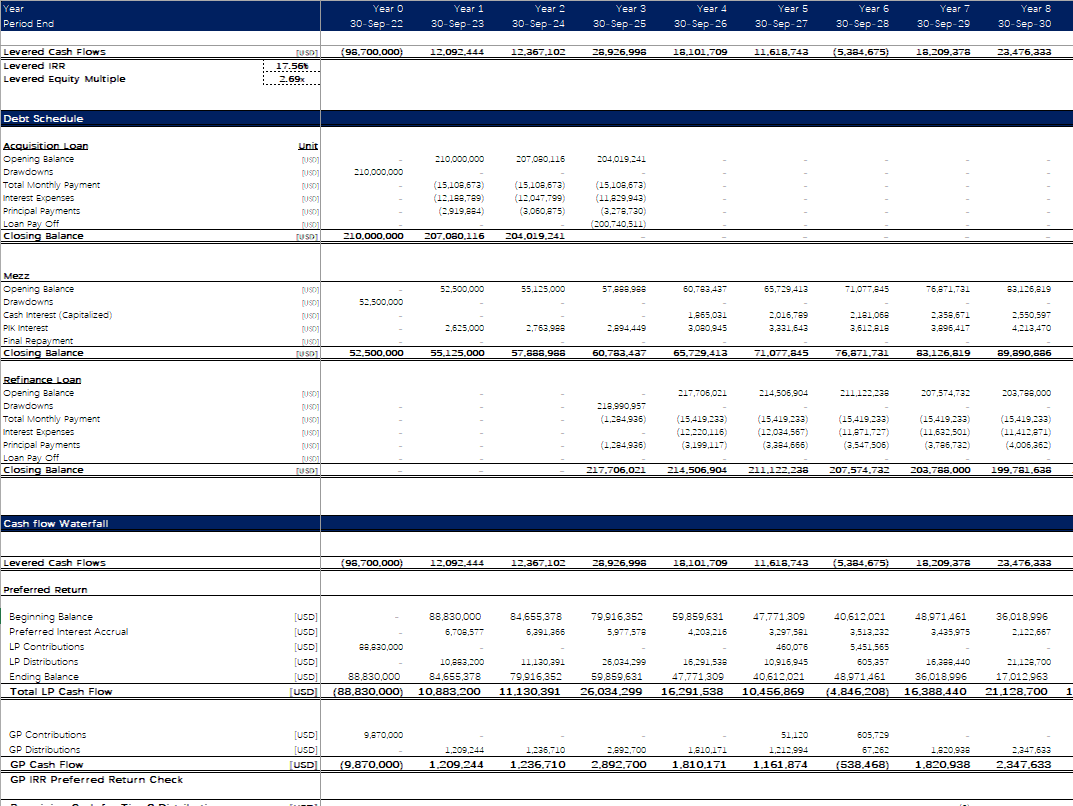Select the Refinance Loan heading cell
1073x806 pixels.
point(42,380)
